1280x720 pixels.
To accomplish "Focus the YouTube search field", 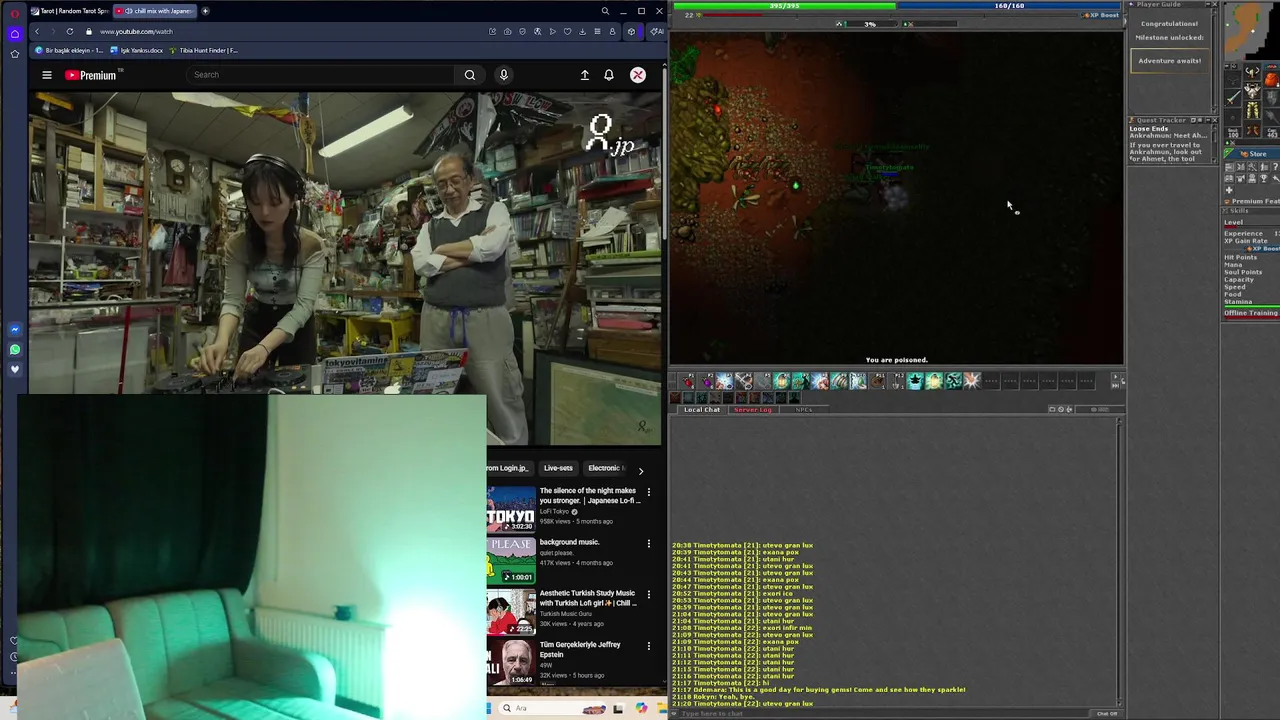I will [320, 75].
